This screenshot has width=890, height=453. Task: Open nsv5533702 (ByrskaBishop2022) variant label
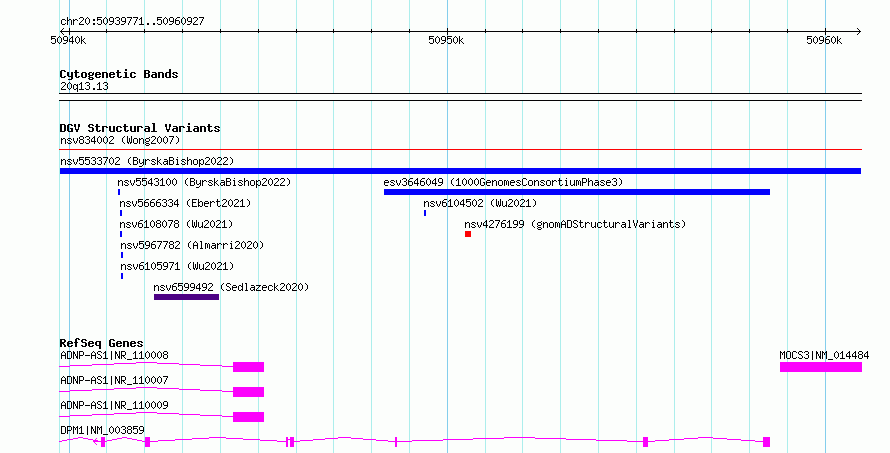(147, 161)
